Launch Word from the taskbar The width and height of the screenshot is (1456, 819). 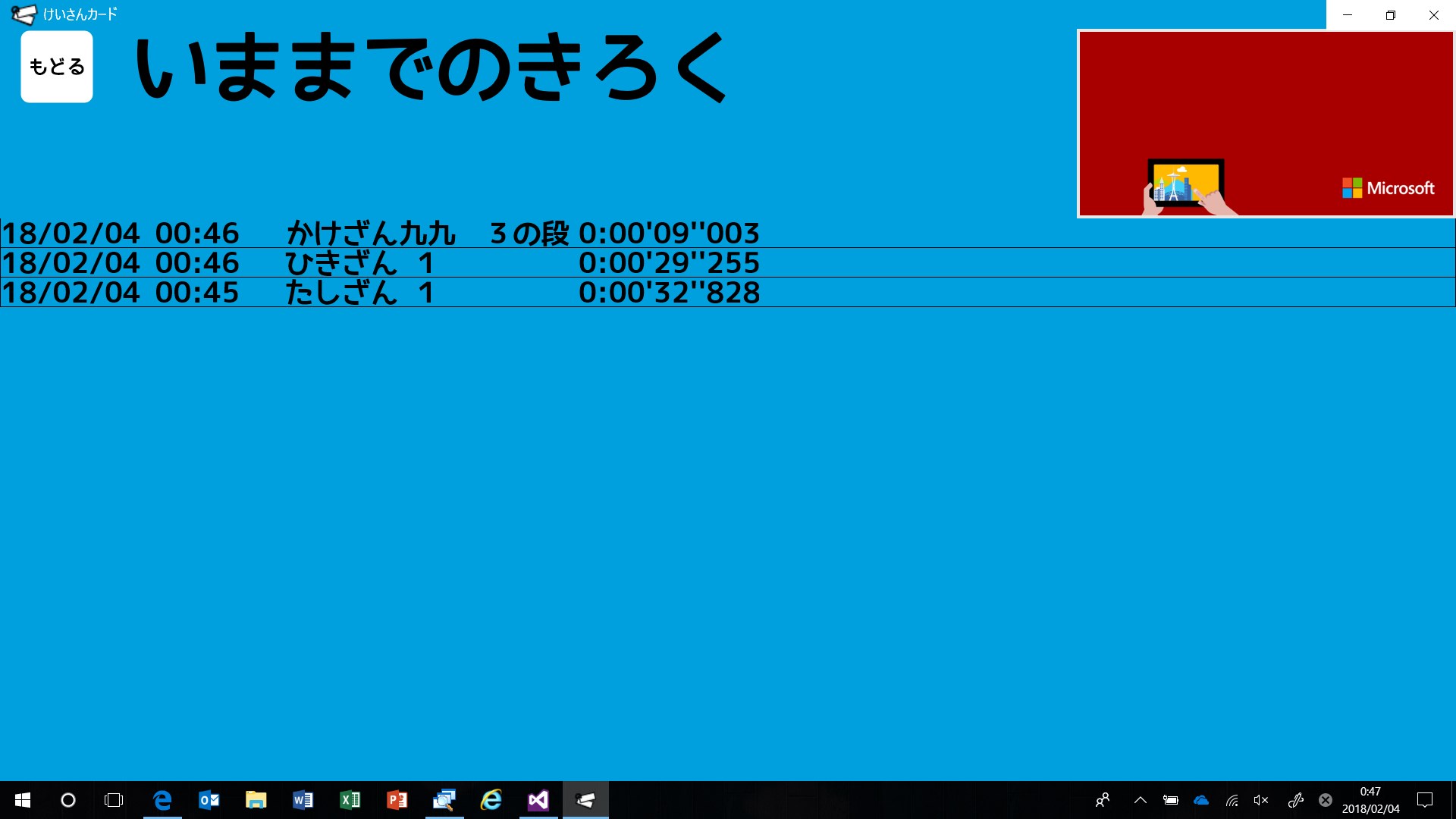tap(303, 800)
